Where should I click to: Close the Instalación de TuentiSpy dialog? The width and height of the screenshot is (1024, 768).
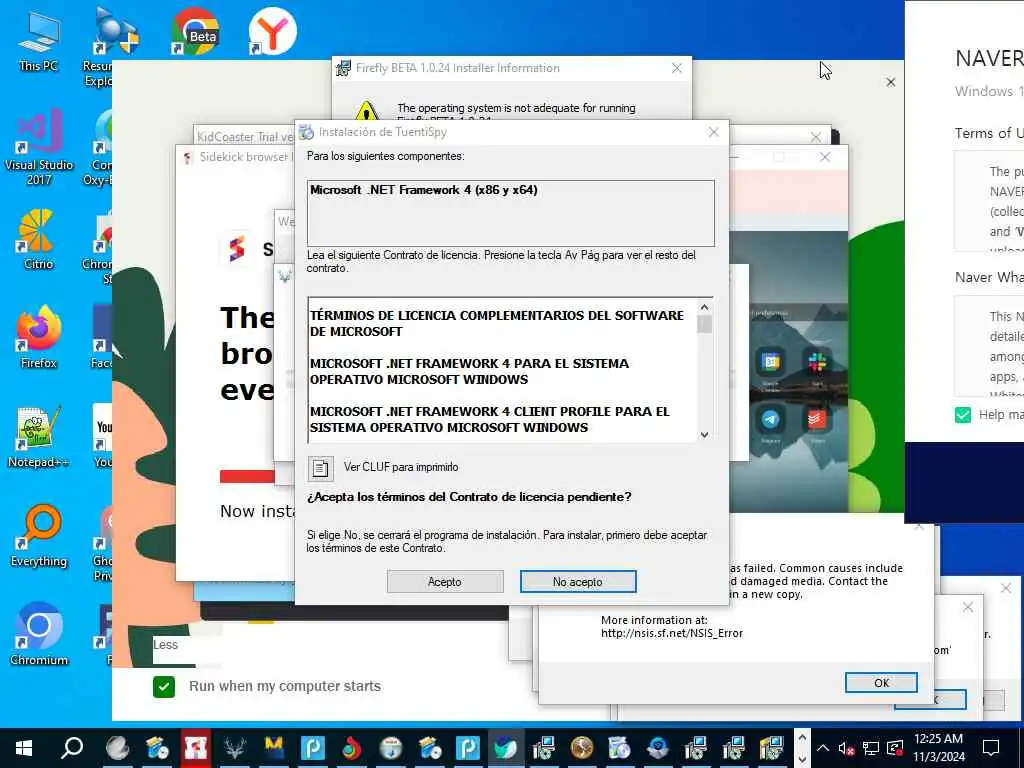point(714,133)
